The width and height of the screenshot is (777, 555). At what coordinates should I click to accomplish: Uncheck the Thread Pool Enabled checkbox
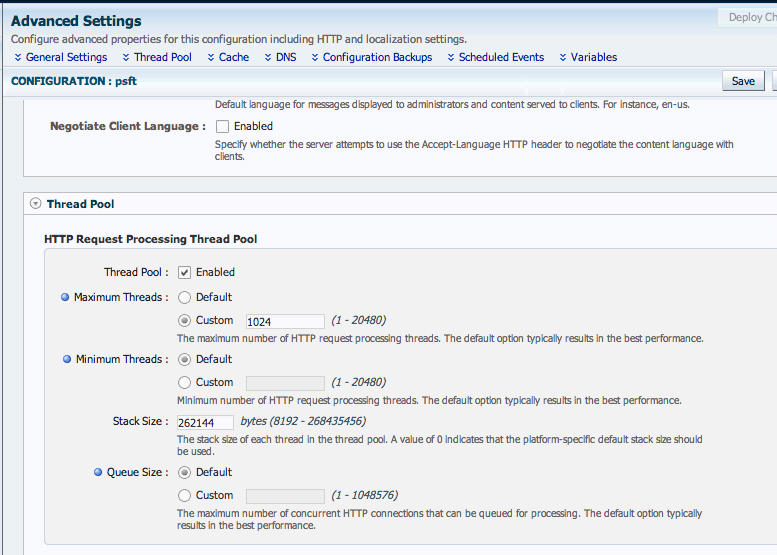pyautogui.click(x=184, y=273)
